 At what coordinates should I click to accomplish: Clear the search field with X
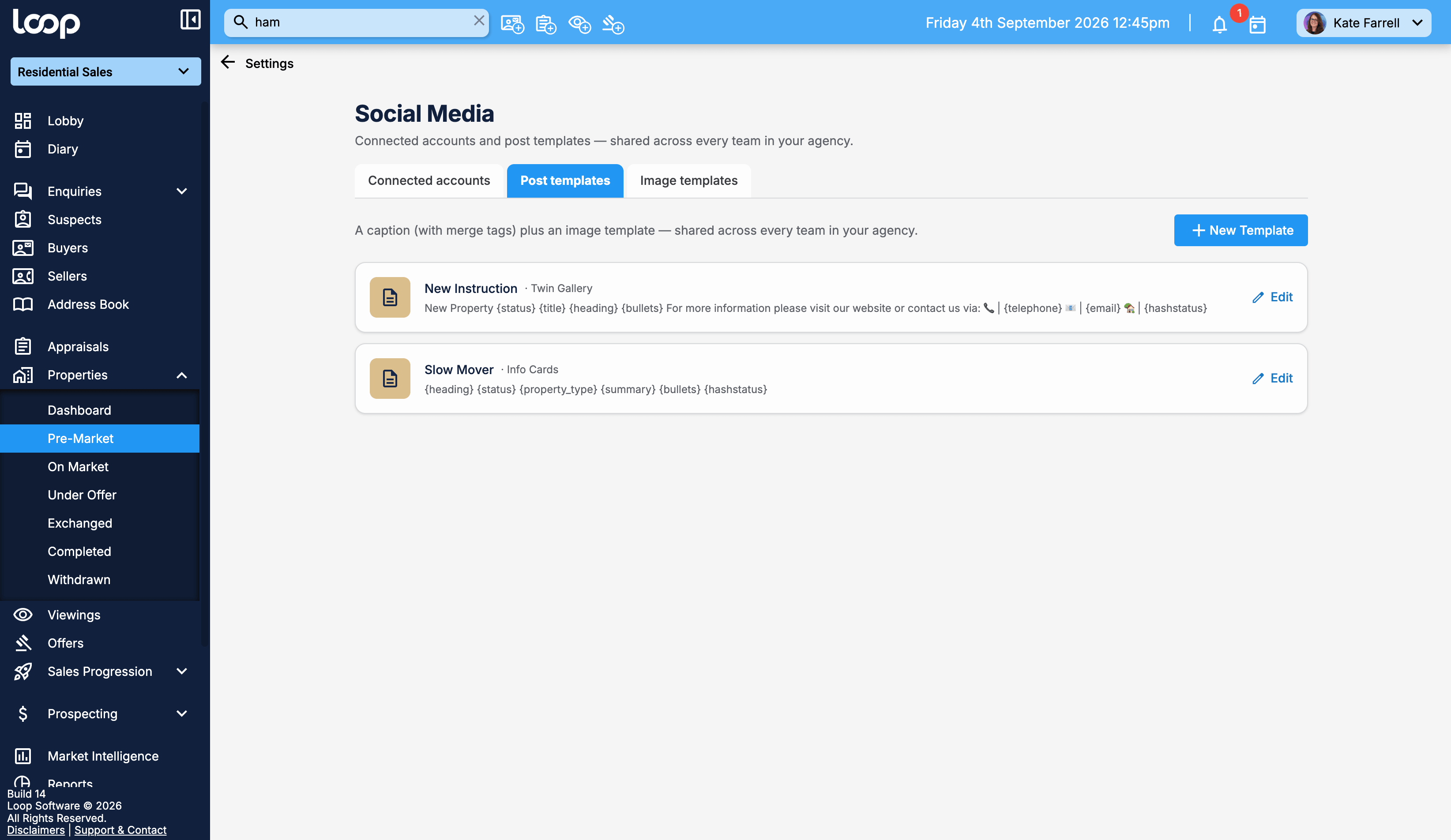478,21
